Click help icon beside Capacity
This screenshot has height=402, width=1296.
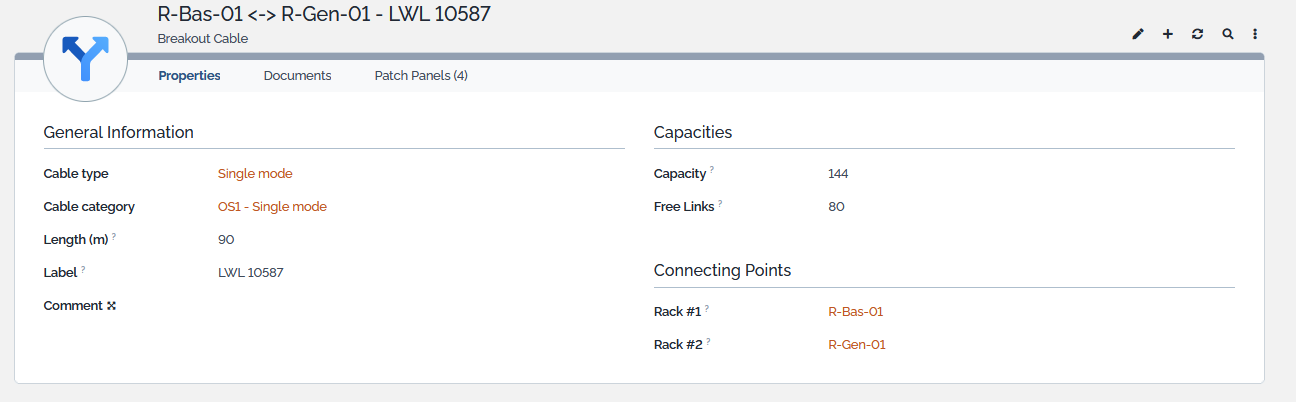click(x=712, y=171)
